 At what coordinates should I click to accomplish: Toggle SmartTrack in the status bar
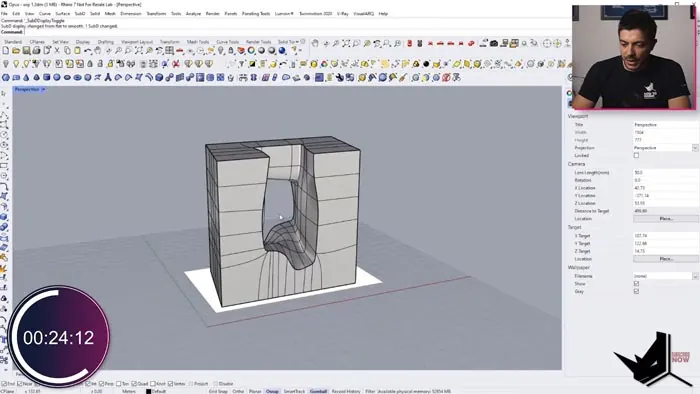coord(294,391)
